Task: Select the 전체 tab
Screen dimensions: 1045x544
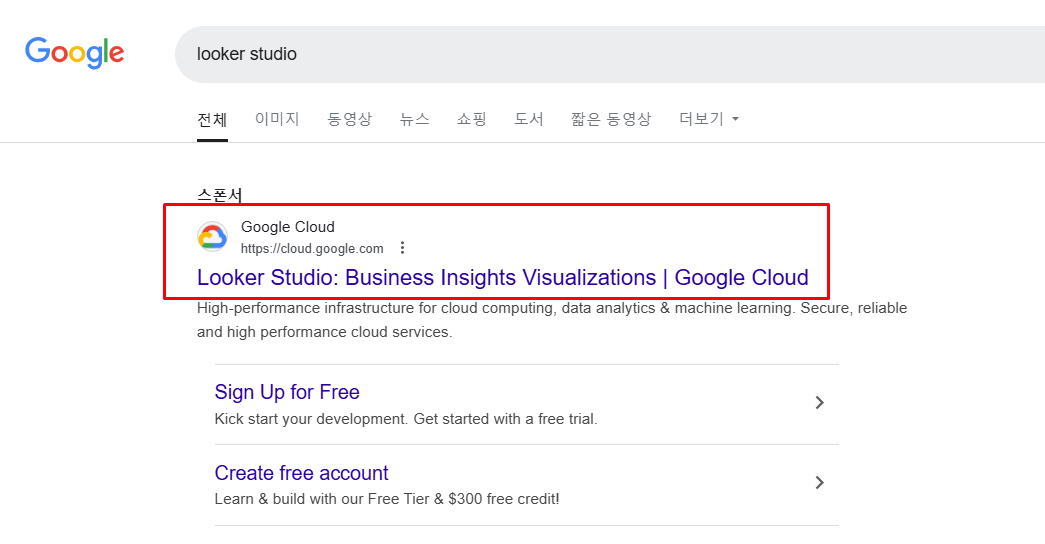Action: (x=212, y=119)
